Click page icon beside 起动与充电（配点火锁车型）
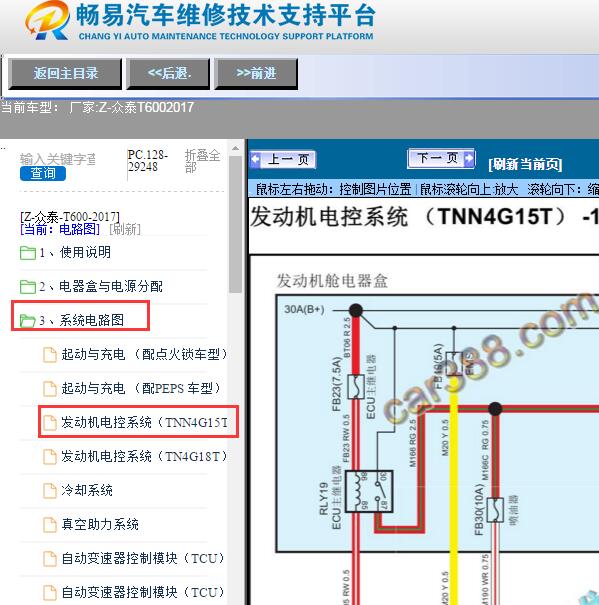 [x=50, y=355]
